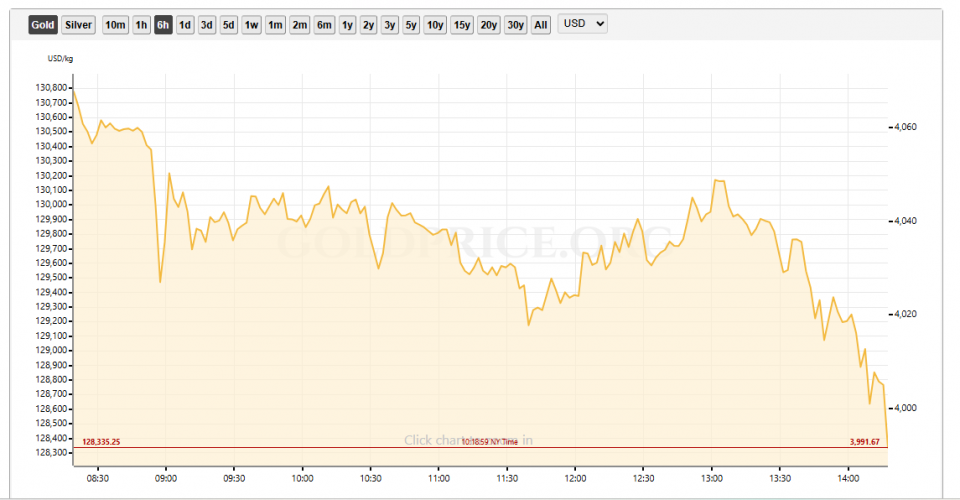Image resolution: width=960 pixels, height=500 pixels.
Task: Open the USD currency dropdown
Action: point(583,24)
